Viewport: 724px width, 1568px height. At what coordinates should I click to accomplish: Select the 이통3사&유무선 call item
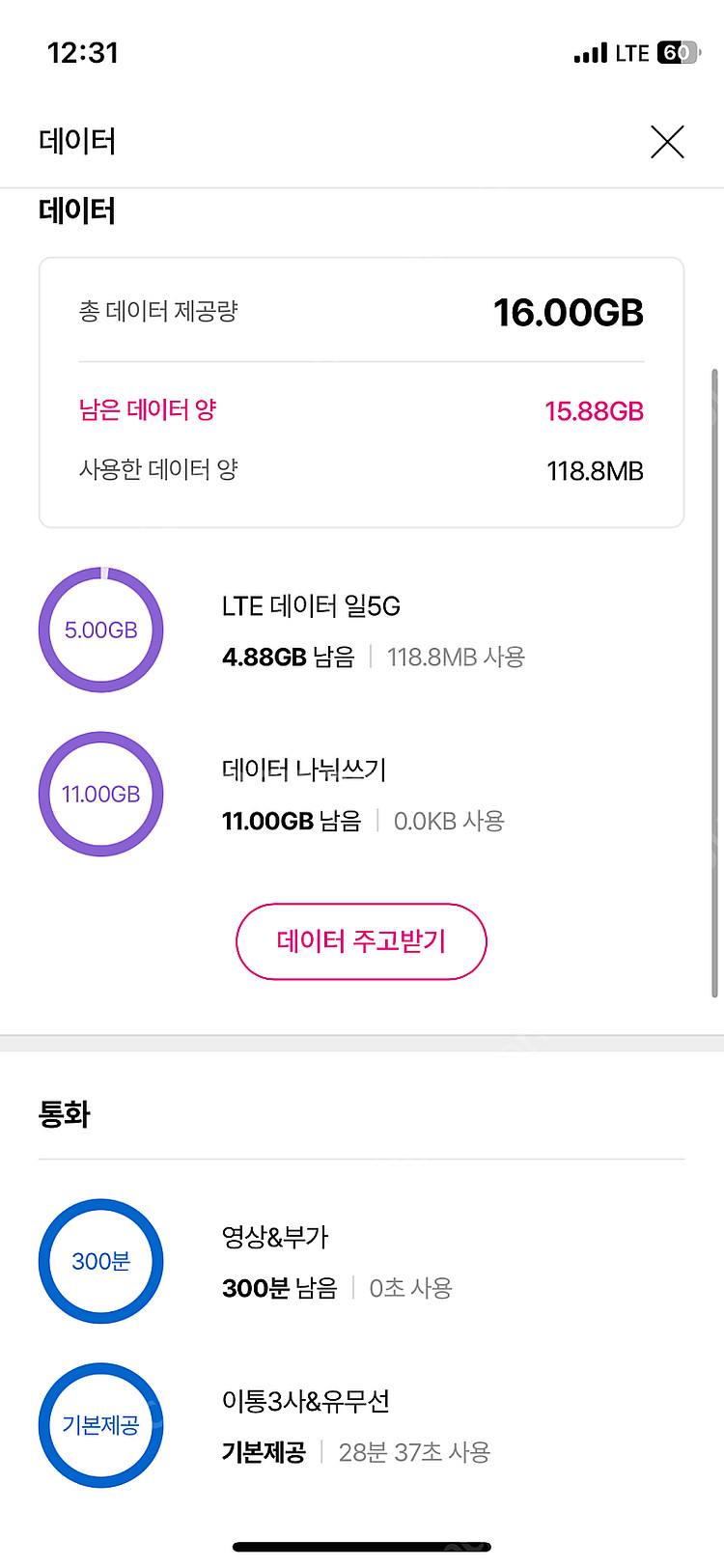[306, 1401]
